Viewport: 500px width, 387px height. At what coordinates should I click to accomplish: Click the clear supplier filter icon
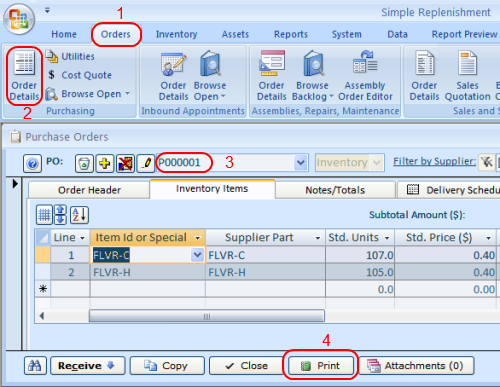[x=486, y=163]
